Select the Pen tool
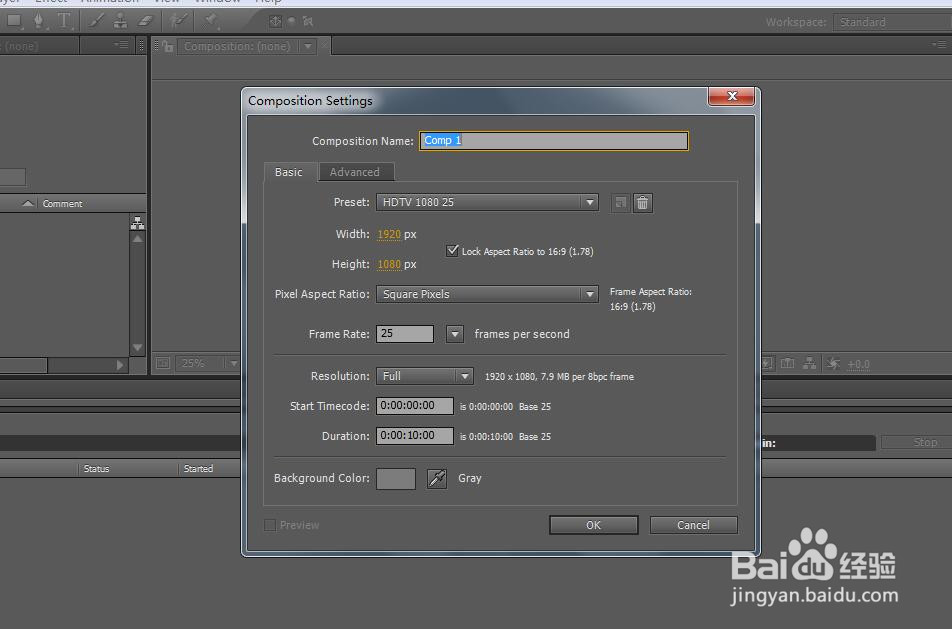 click(38, 21)
